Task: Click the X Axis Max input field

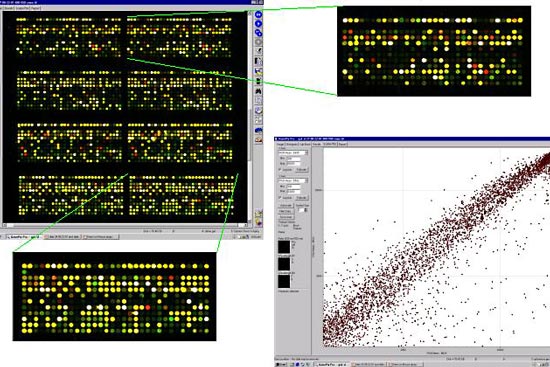Action: tap(294, 164)
